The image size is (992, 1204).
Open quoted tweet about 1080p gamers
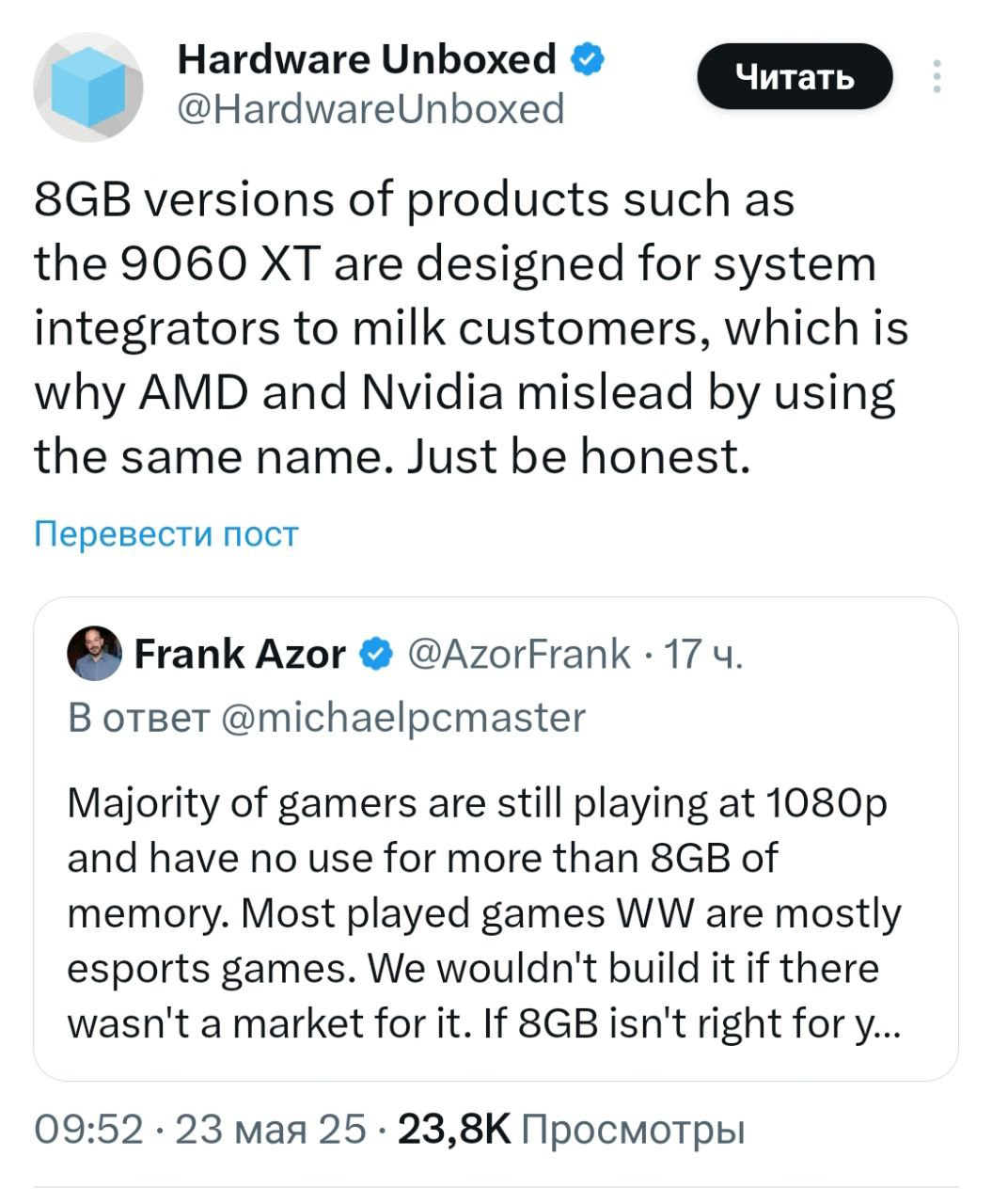pyautogui.click(x=496, y=838)
